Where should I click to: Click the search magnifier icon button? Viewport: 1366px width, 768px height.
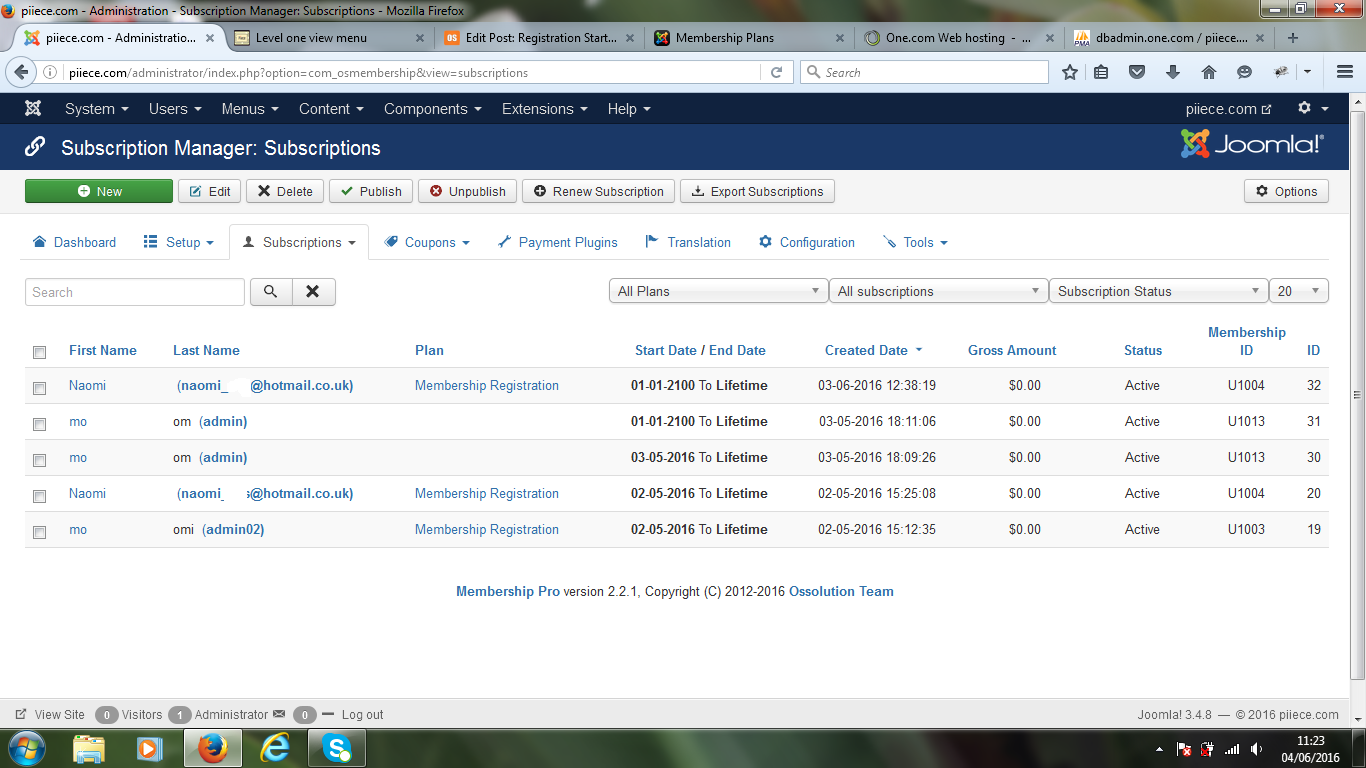[x=270, y=292]
